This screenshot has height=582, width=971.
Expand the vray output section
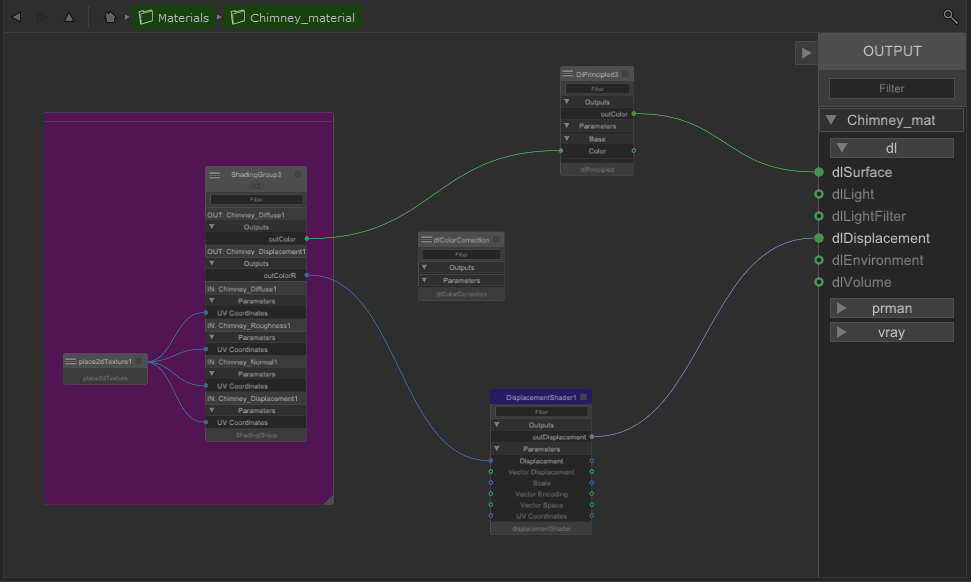(842, 332)
